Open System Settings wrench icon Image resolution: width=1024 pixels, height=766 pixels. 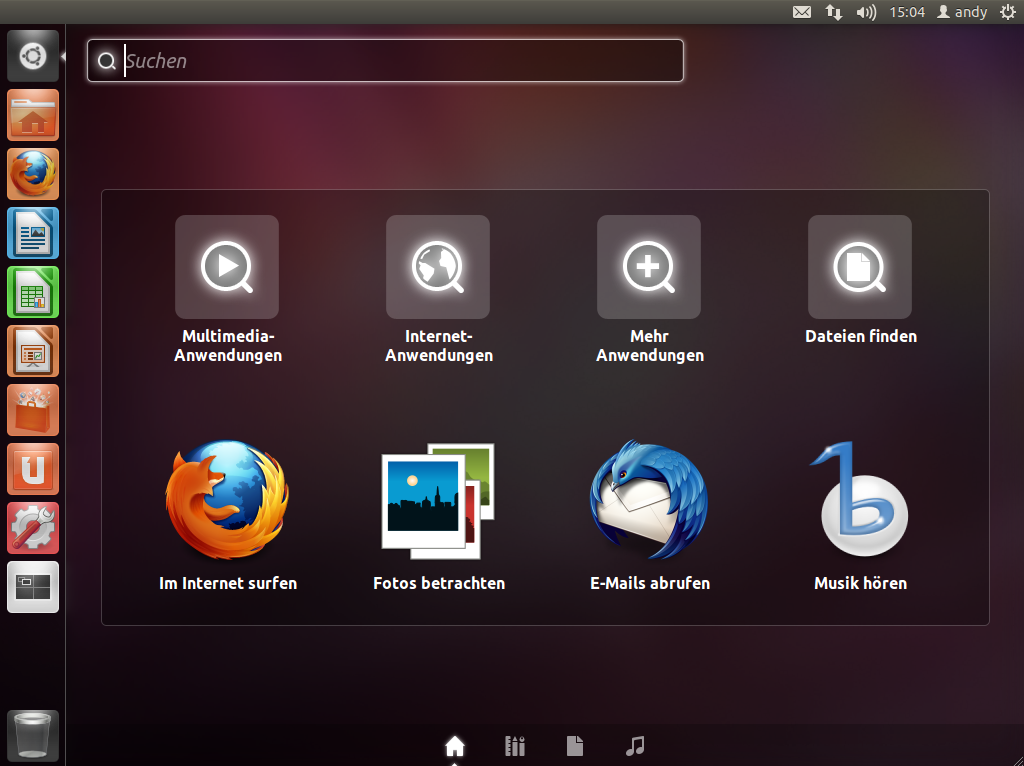(x=33, y=529)
